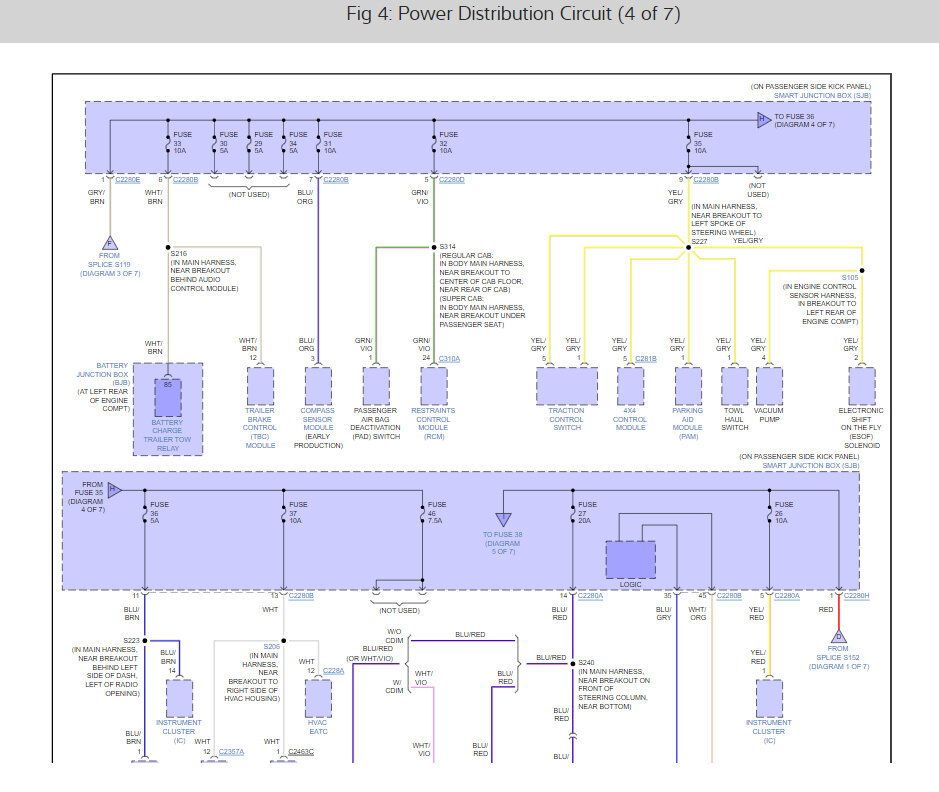Click the S206 splice label
Image resolution: width=939 pixels, height=792 pixels.
(272, 647)
